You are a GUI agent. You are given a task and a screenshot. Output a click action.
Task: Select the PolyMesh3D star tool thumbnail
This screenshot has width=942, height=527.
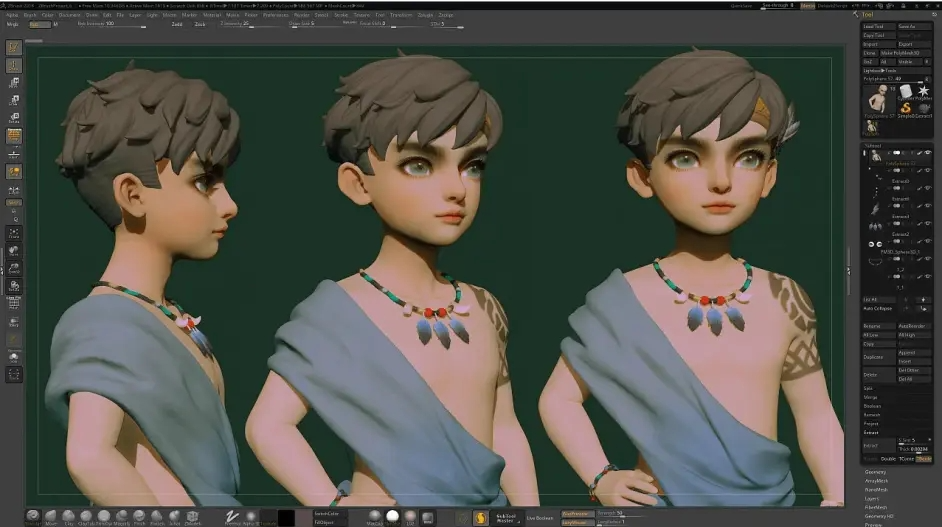tap(923, 91)
